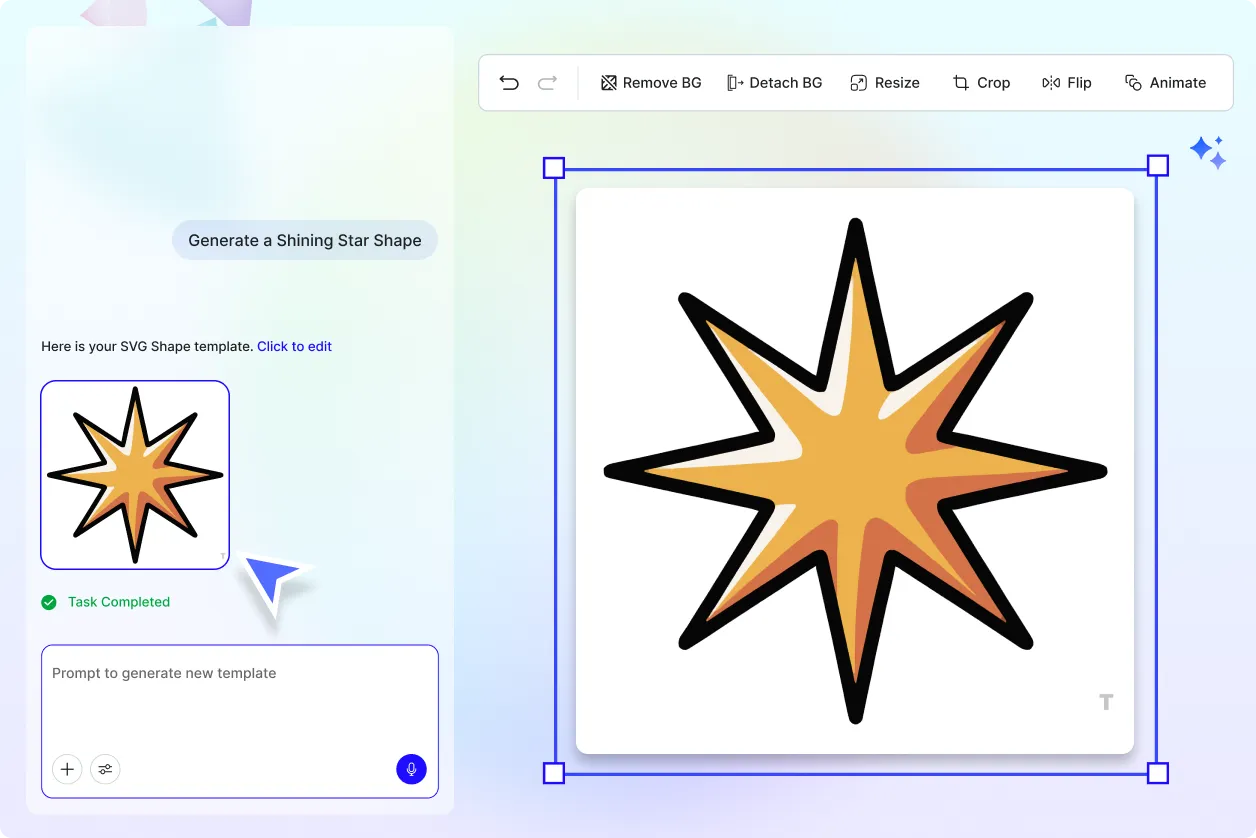
Task: Open prompt settings sliders icon
Action: coord(105,769)
